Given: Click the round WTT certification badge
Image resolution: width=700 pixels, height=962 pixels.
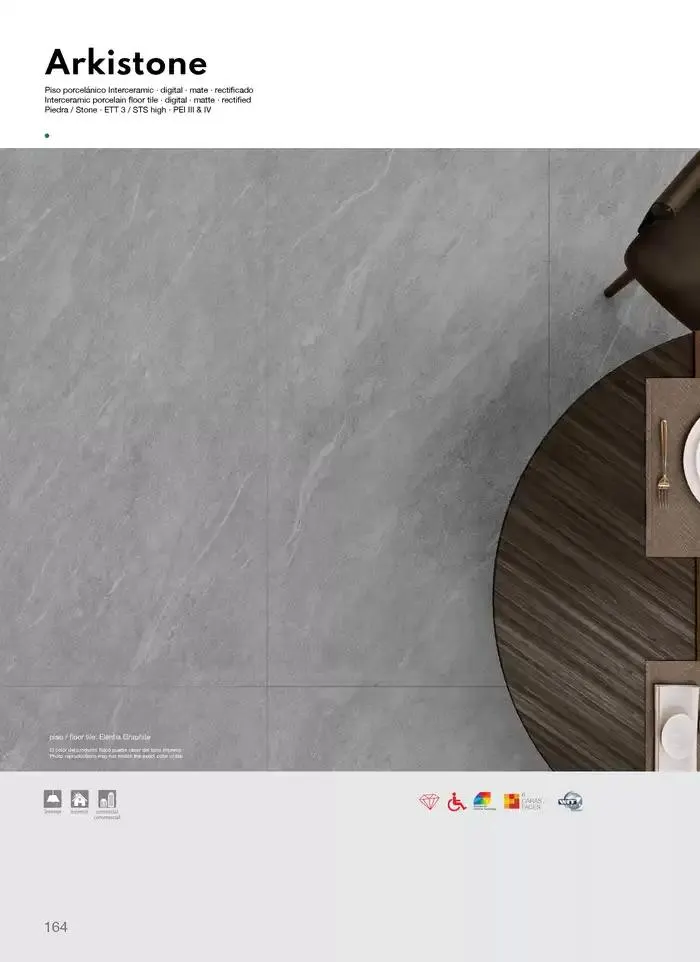Looking at the screenshot, I should 570,801.
